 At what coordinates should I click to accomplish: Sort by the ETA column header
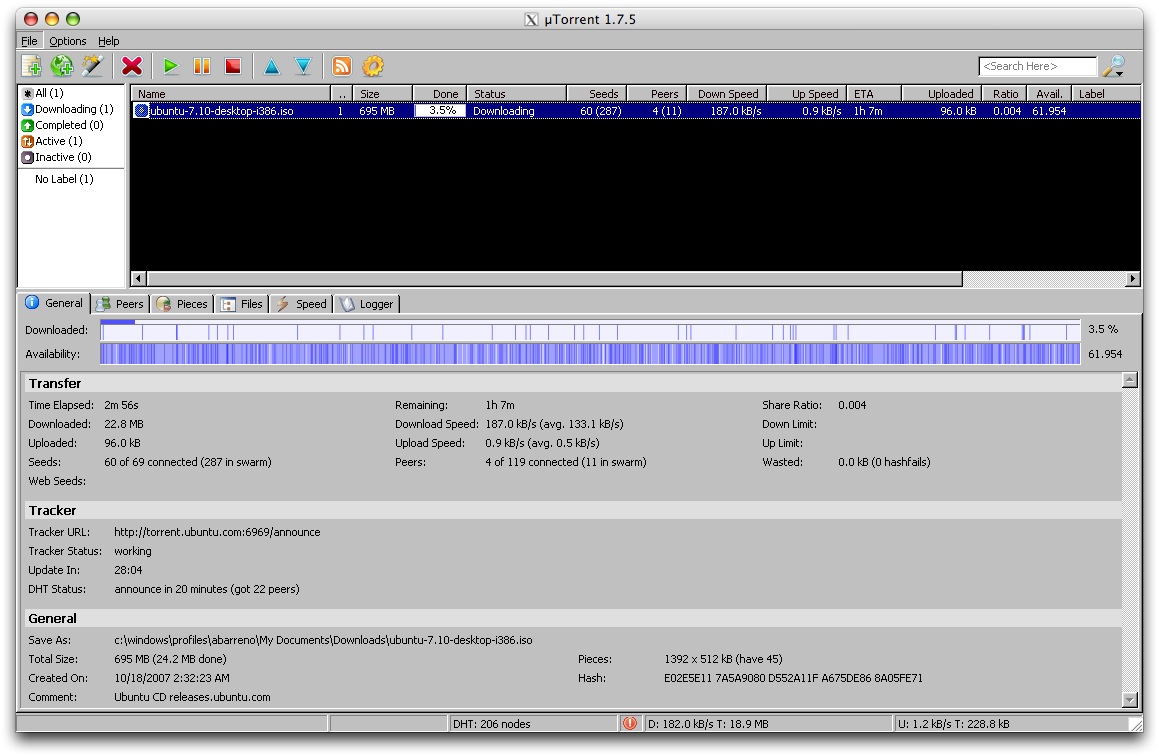874,94
